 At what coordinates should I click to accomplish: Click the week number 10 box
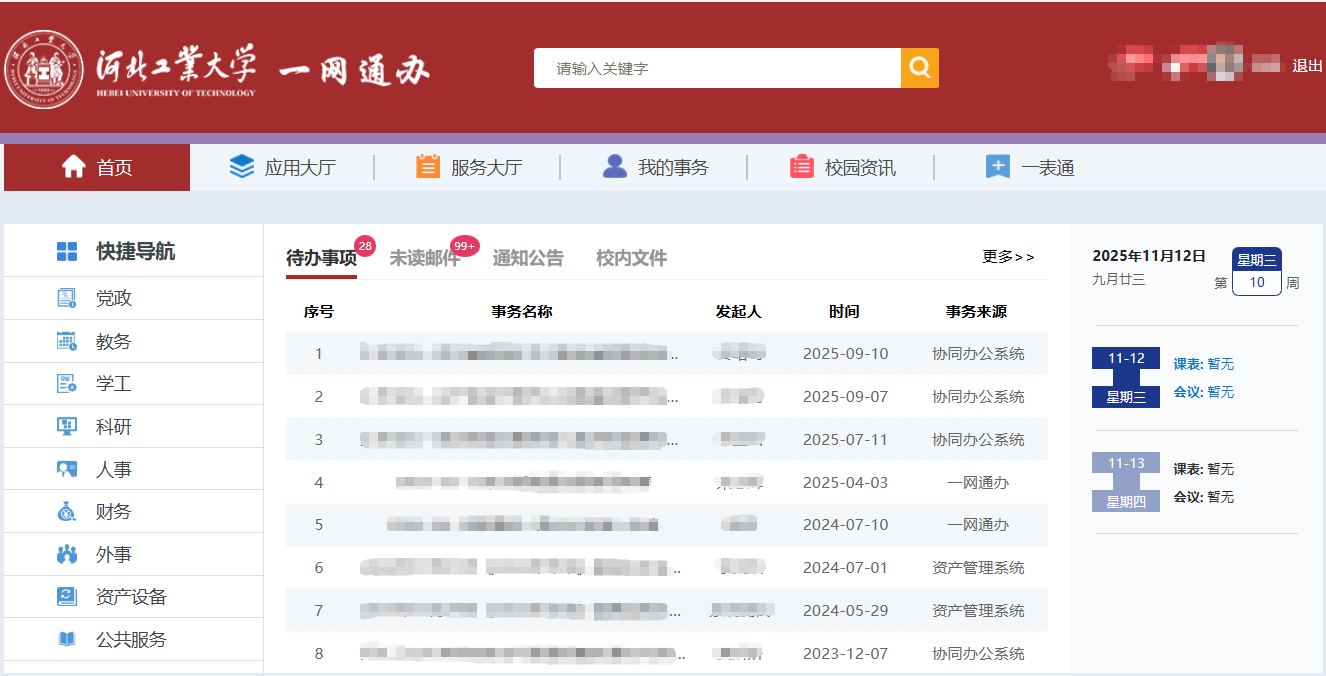(1257, 283)
